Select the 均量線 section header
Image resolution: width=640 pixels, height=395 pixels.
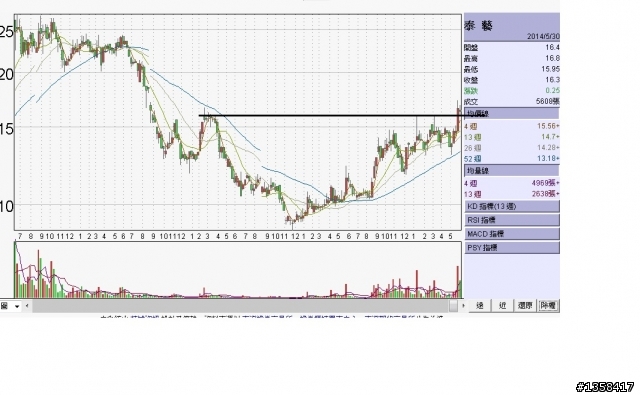pos(512,171)
